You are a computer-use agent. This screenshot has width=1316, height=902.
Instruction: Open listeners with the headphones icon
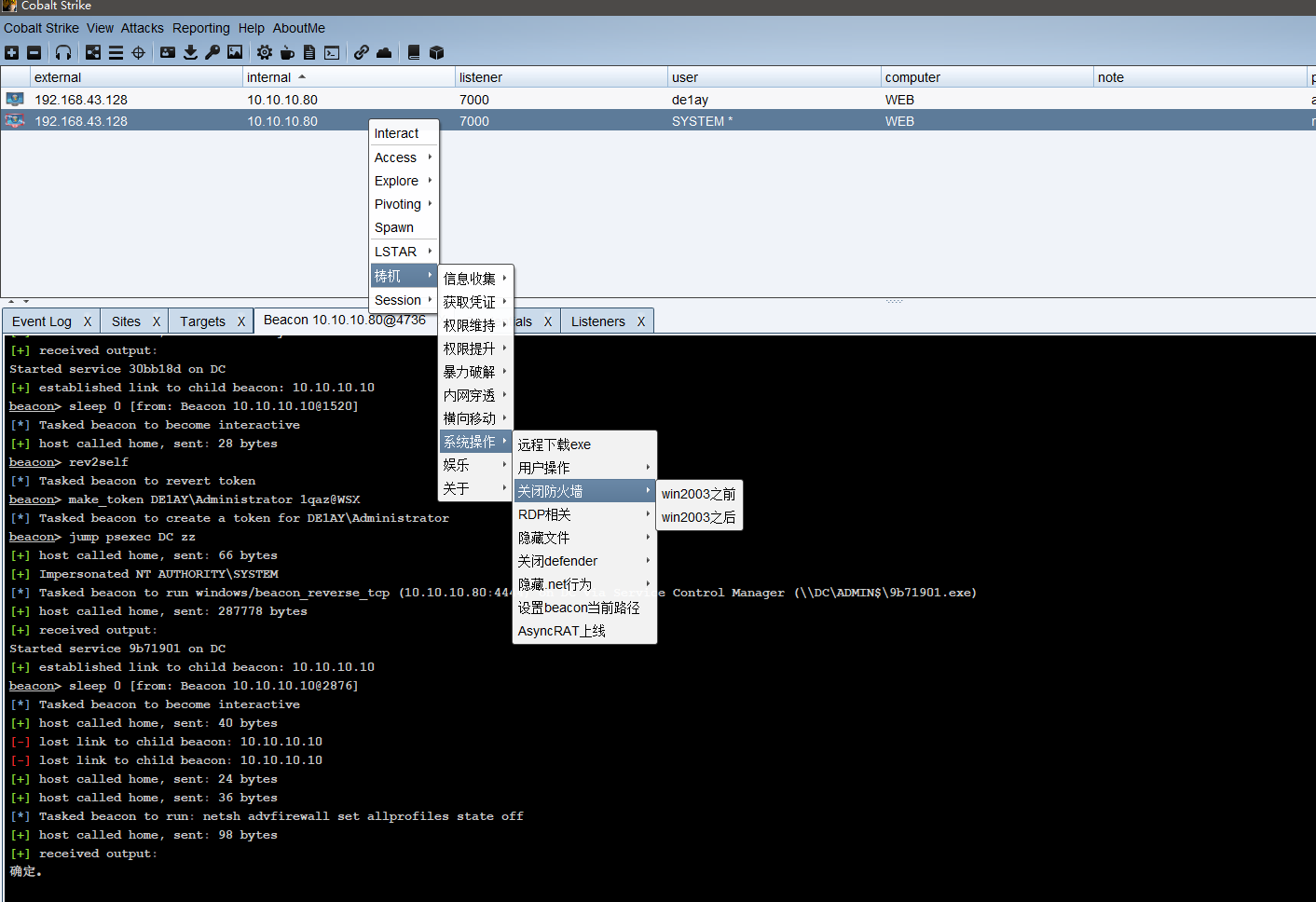pyautogui.click(x=63, y=53)
